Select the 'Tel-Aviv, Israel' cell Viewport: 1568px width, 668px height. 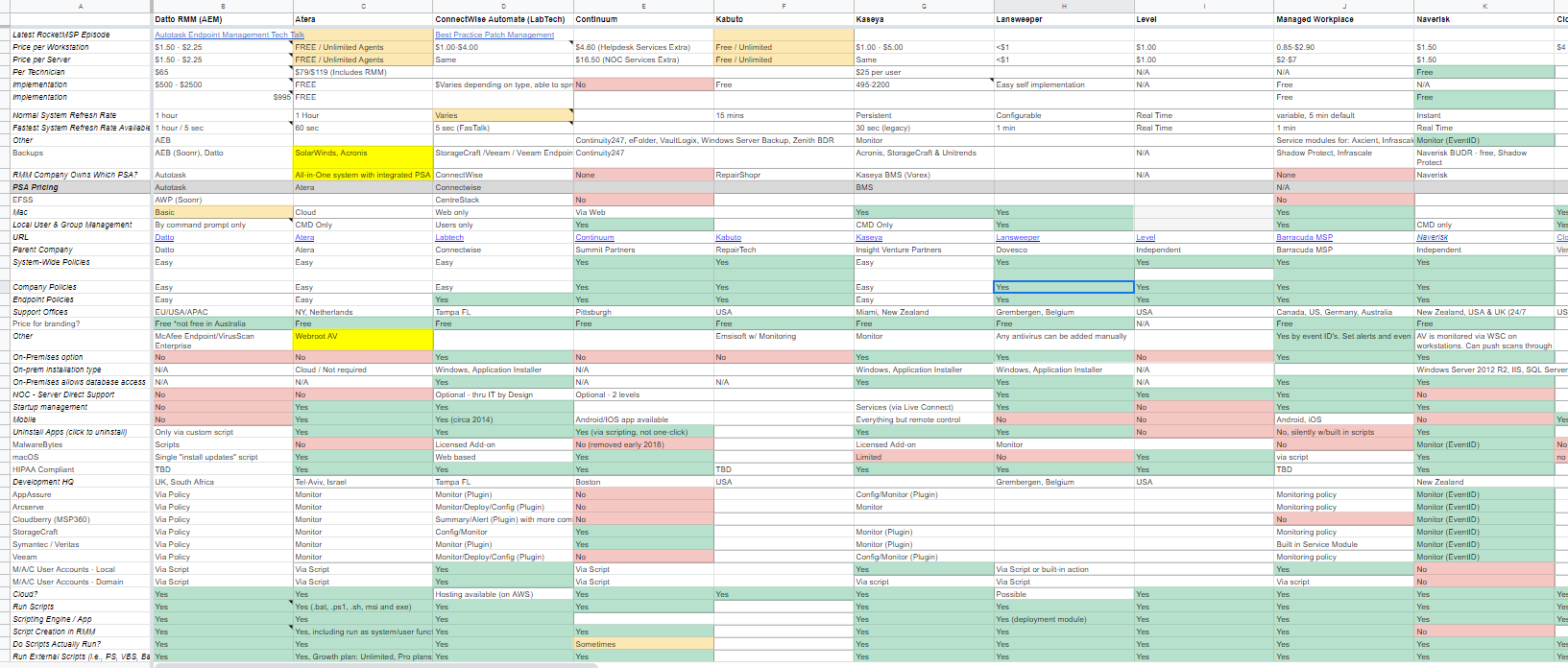363,482
